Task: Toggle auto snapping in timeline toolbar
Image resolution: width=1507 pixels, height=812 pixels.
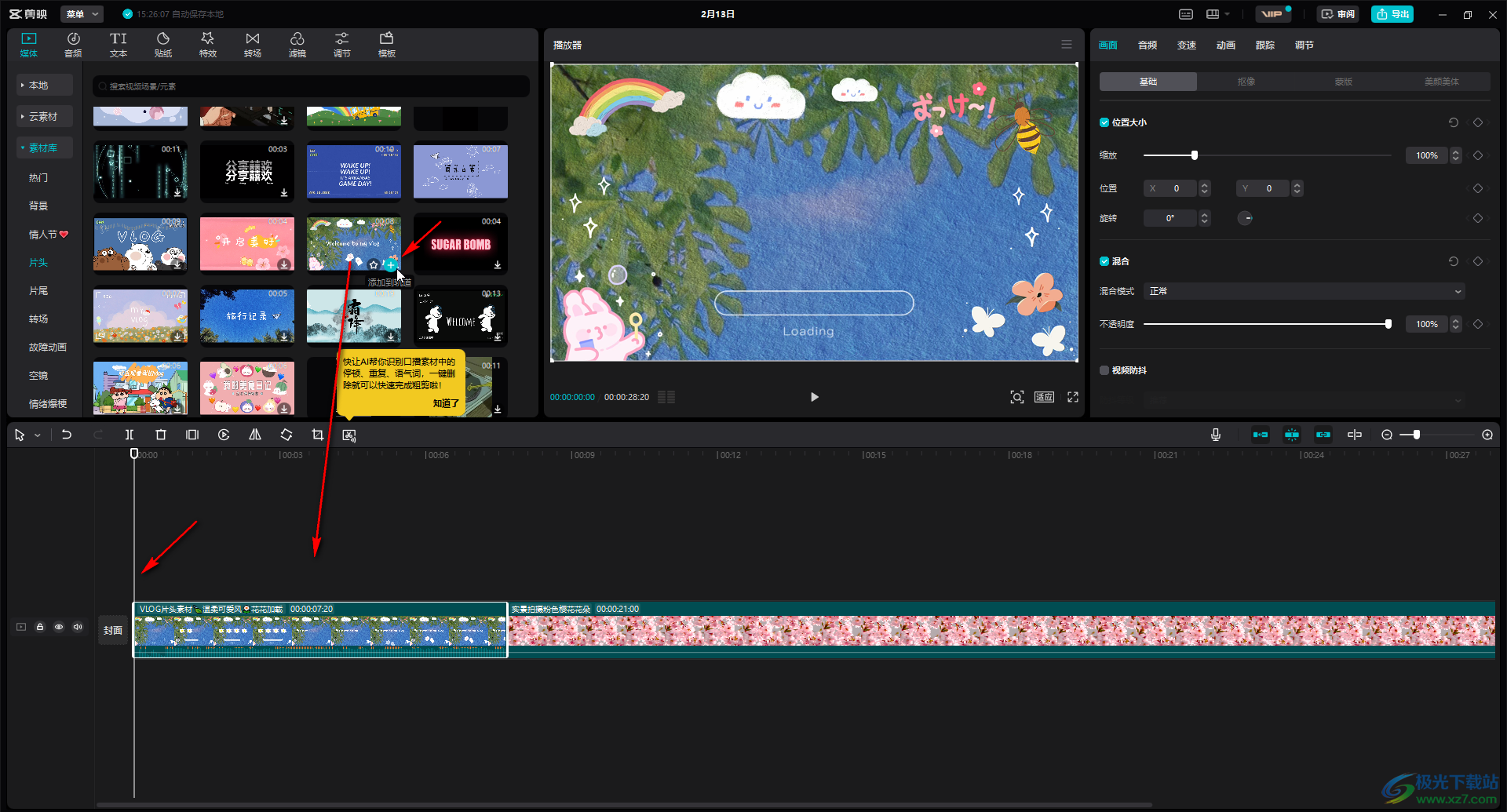Action: (x=1292, y=435)
